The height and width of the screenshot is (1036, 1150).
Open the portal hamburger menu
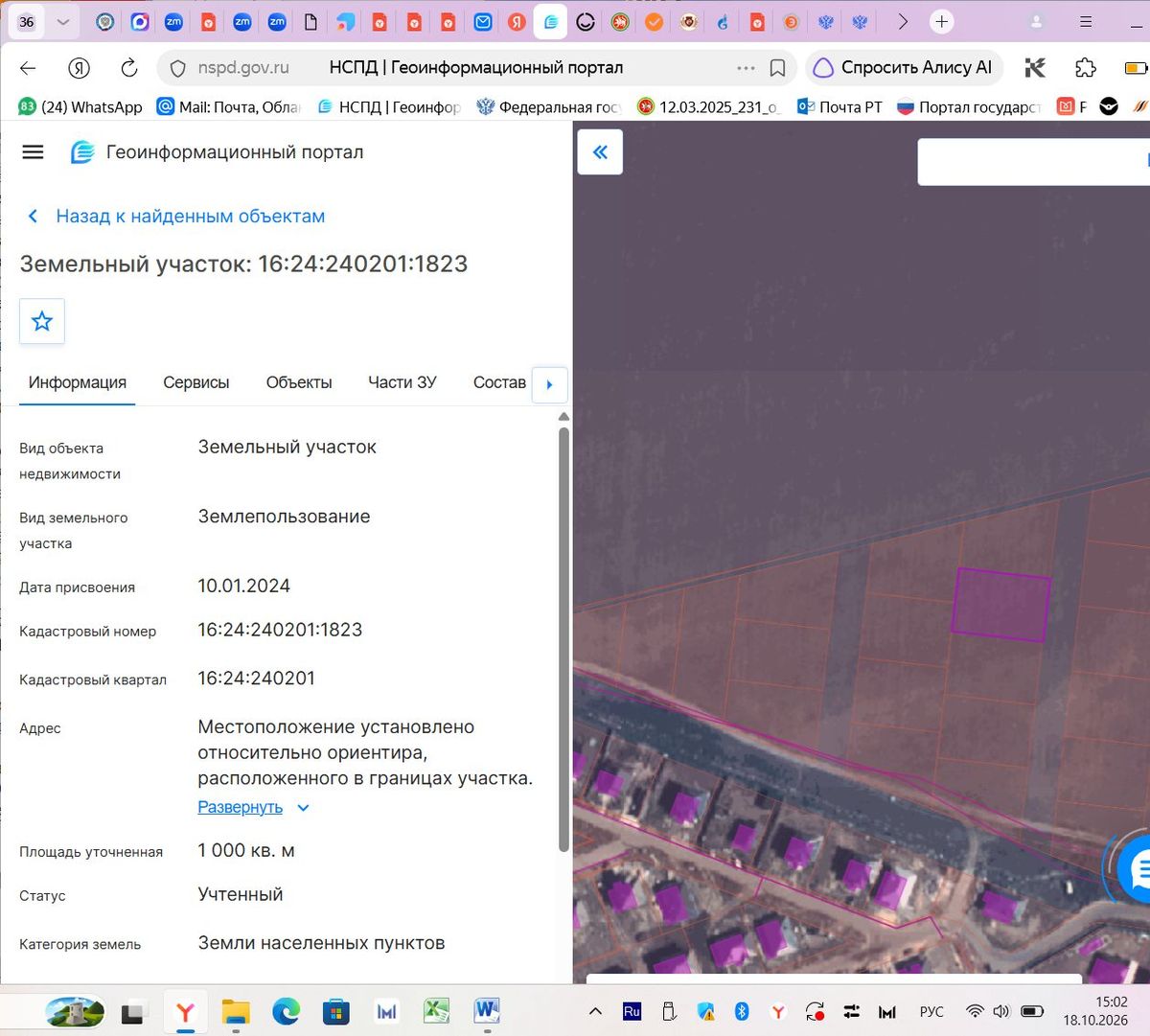[x=33, y=151]
